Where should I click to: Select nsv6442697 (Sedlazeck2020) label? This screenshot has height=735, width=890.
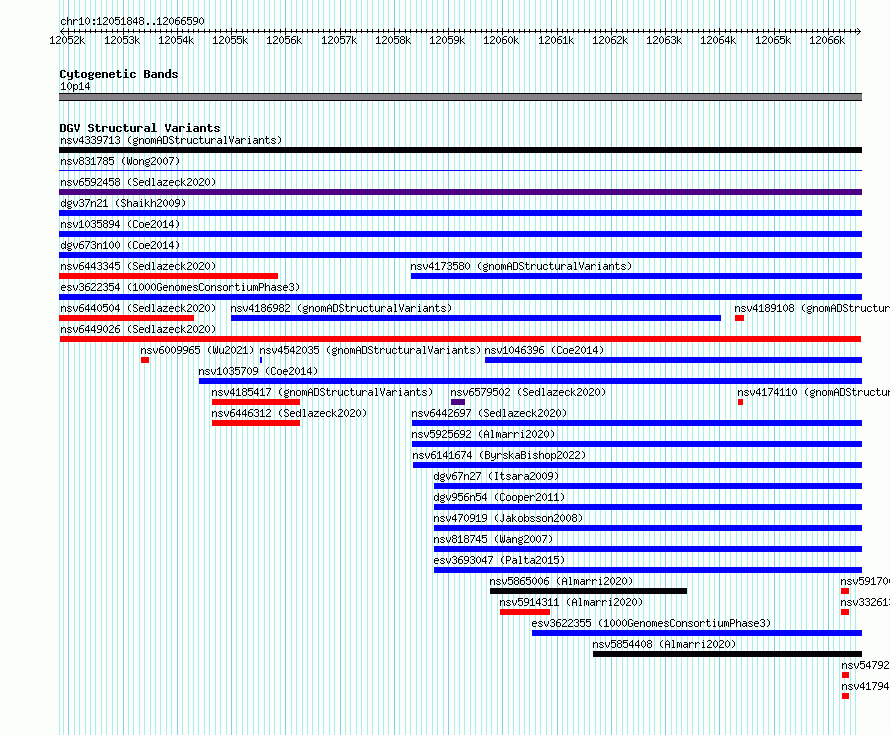coord(489,413)
